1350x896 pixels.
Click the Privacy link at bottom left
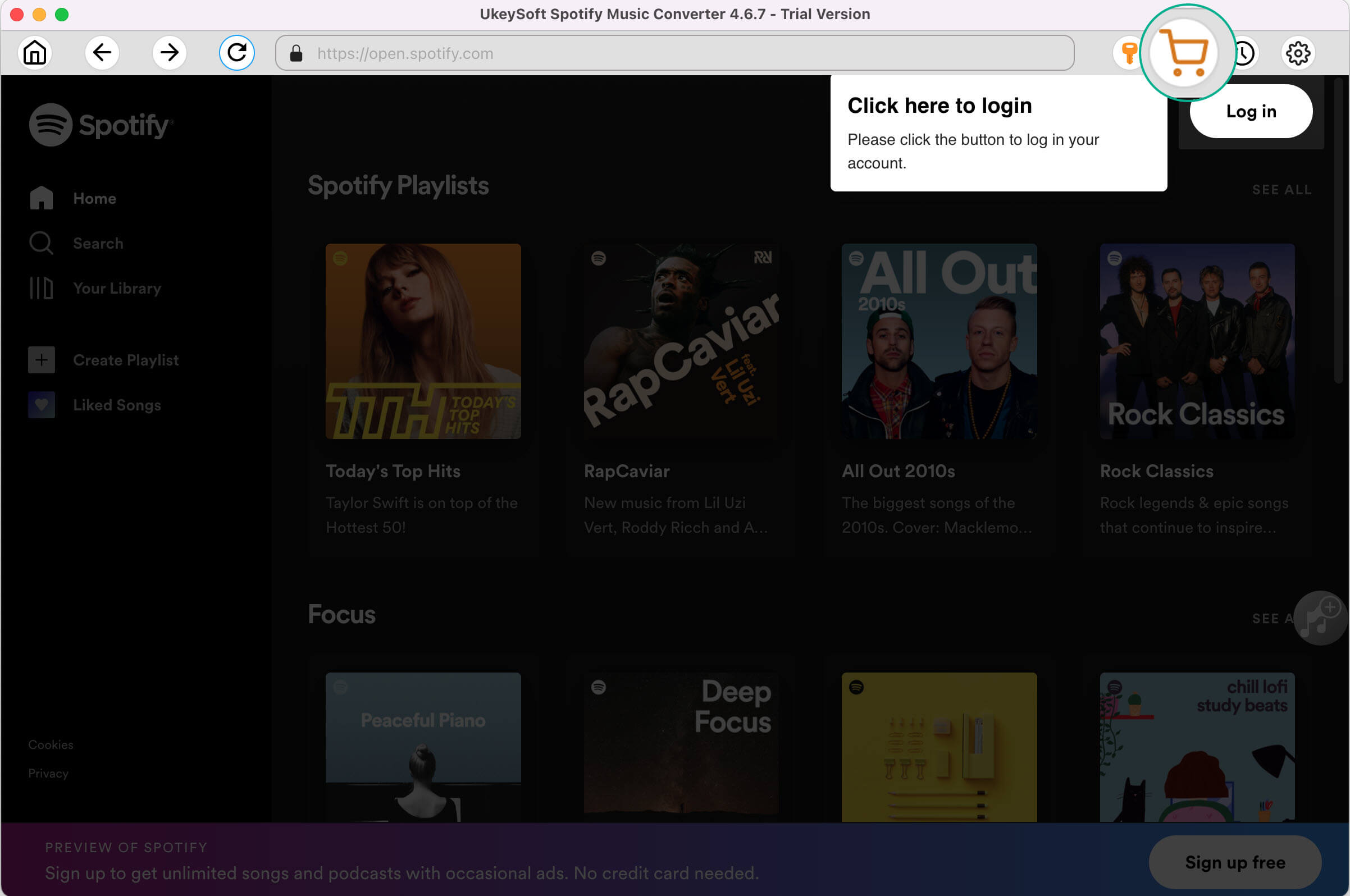[x=47, y=773]
